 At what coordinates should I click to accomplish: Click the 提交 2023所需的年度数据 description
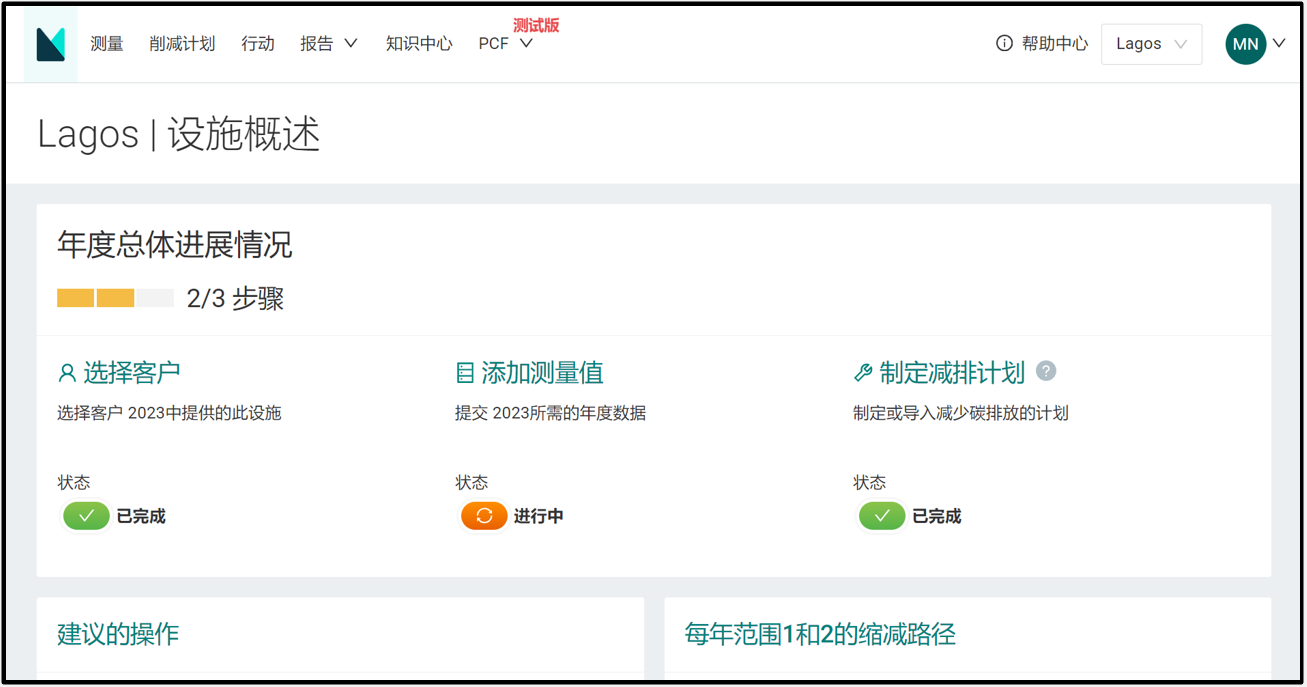[551, 413]
